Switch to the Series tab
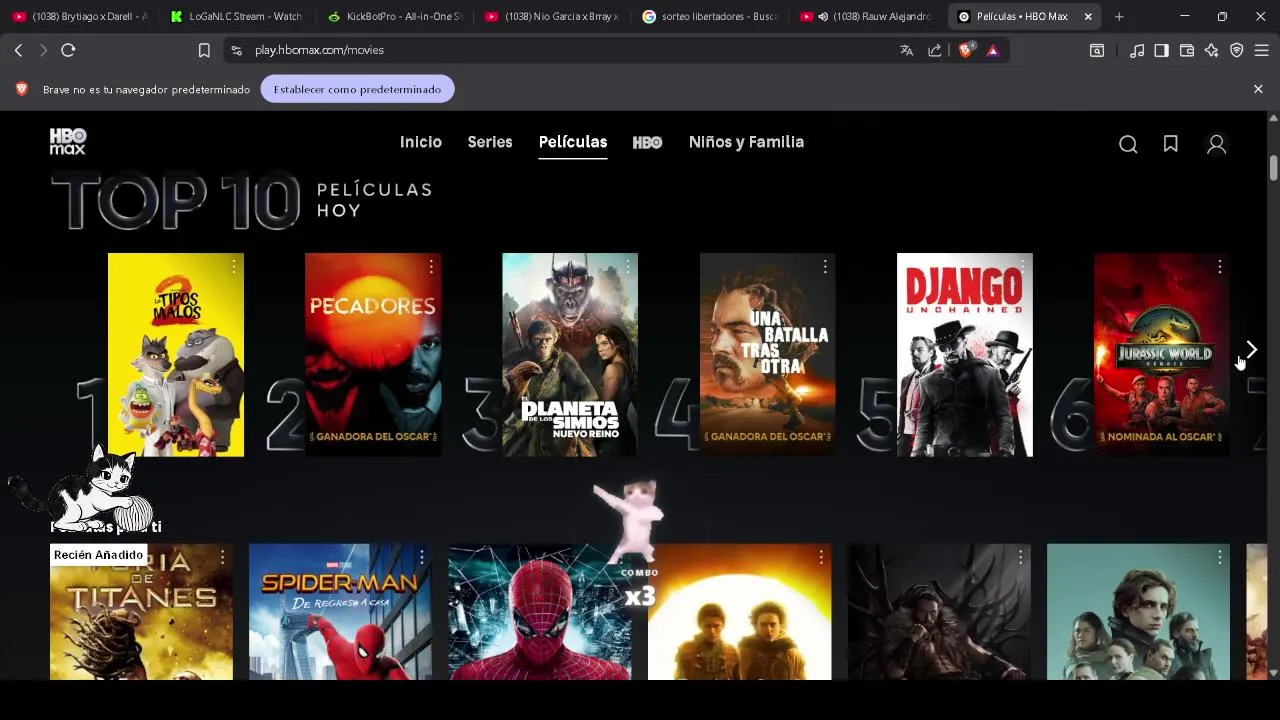 coord(490,142)
